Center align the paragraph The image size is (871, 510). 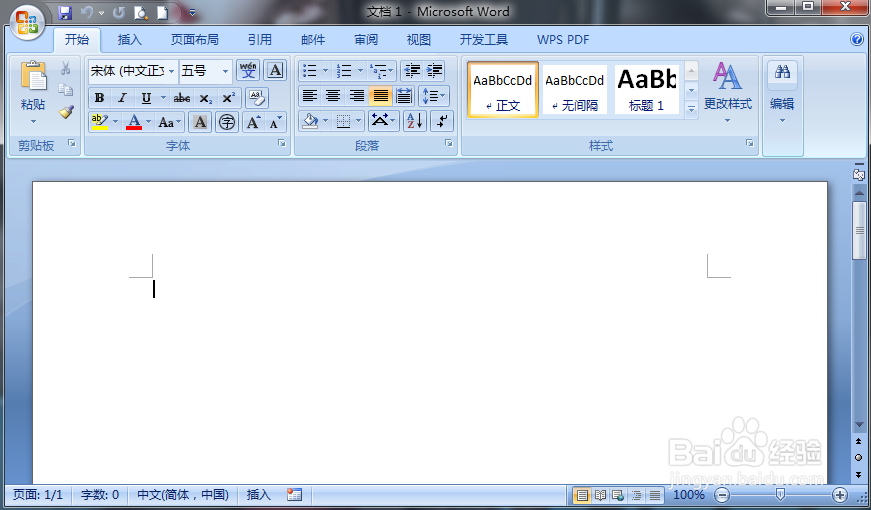pyautogui.click(x=333, y=96)
